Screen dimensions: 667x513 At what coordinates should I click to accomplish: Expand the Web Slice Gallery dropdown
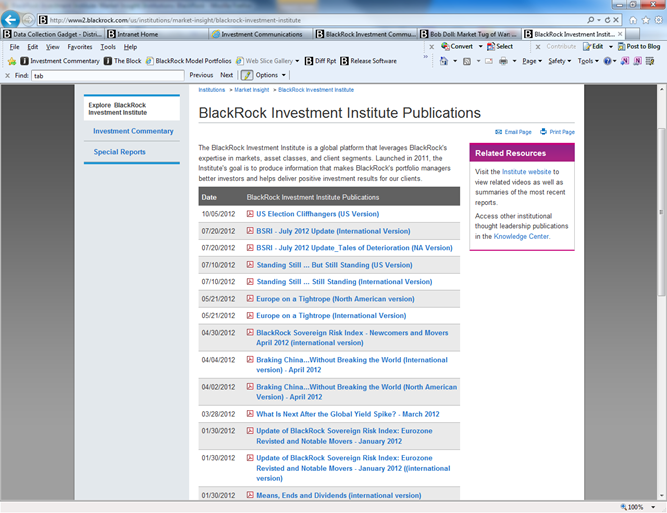[x=297, y=61]
